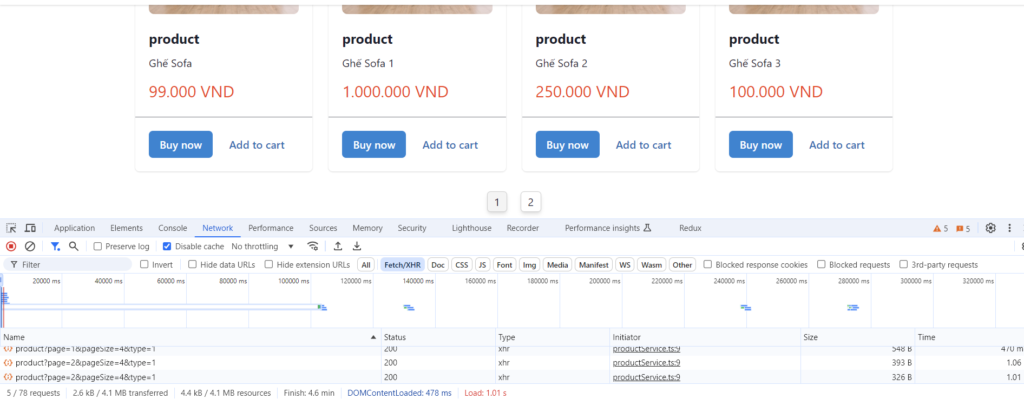The image size is (1024, 399).
Task: Sort requests by Status column
Action: click(438, 338)
